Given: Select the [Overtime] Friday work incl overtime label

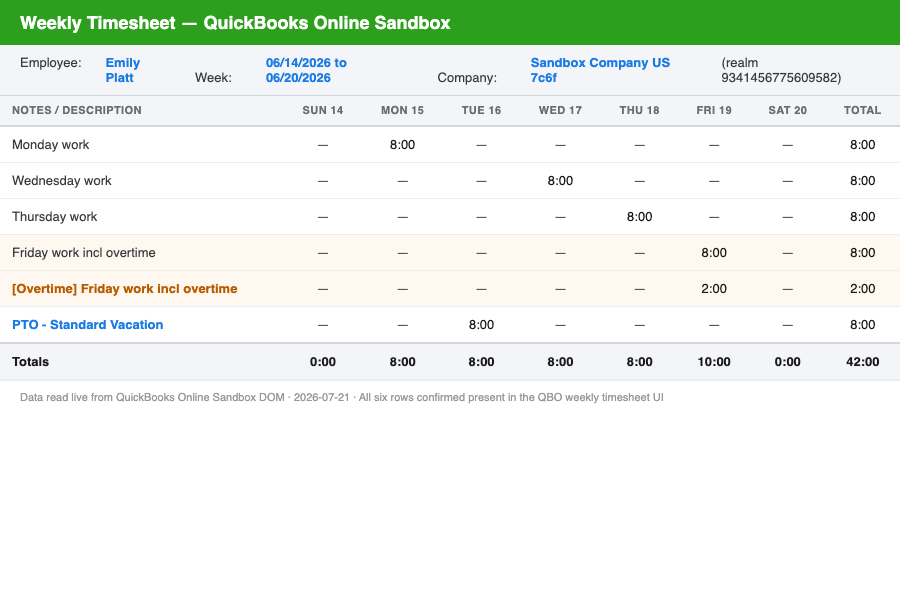Looking at the screenshot, I should (125, 288).
